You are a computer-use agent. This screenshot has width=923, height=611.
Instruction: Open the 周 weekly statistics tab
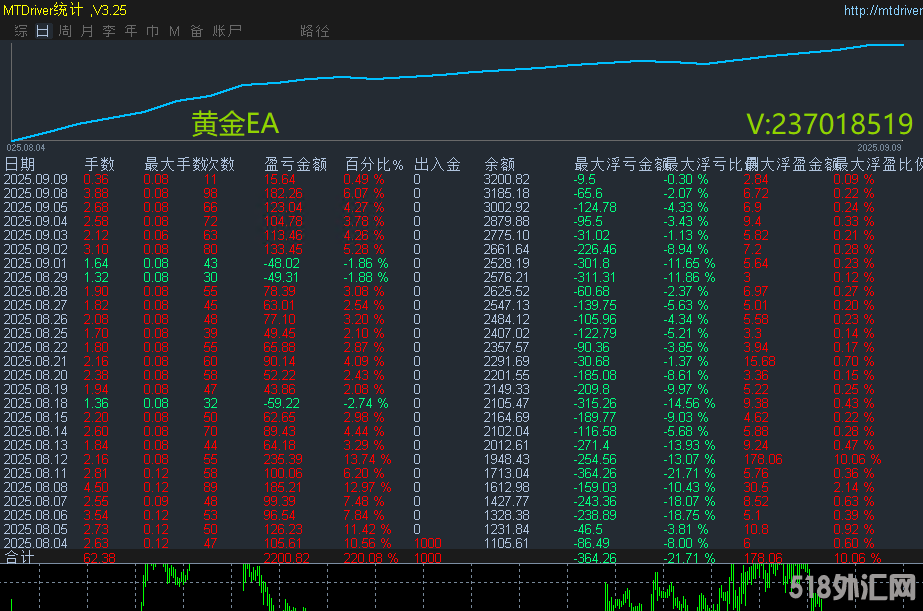[x=65, y=31]
